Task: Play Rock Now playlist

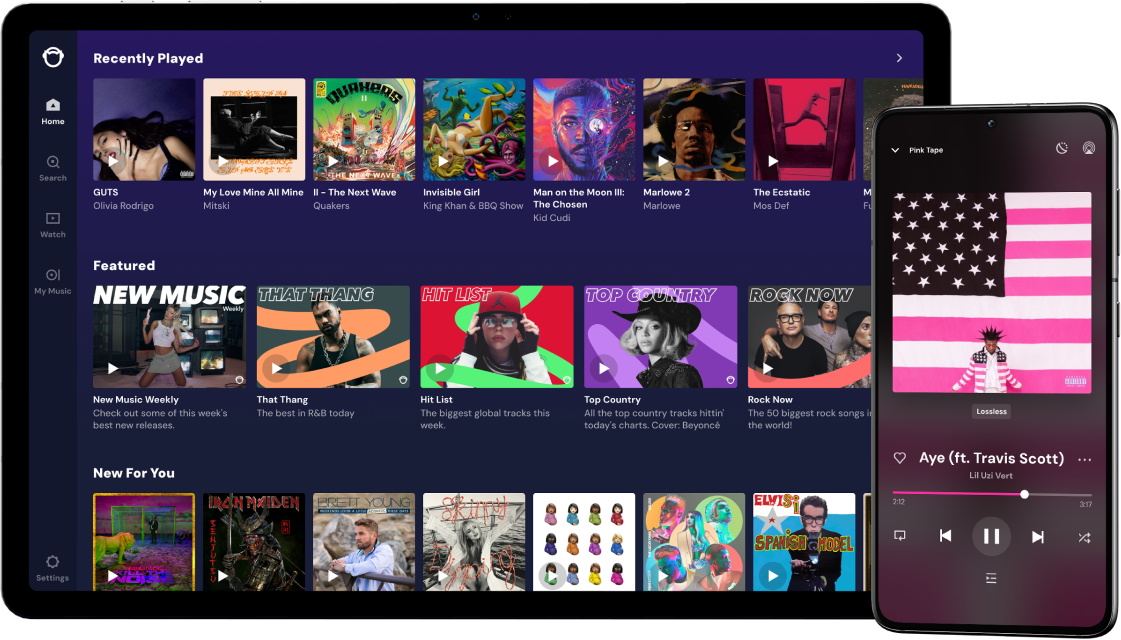Action: point(768,369)
